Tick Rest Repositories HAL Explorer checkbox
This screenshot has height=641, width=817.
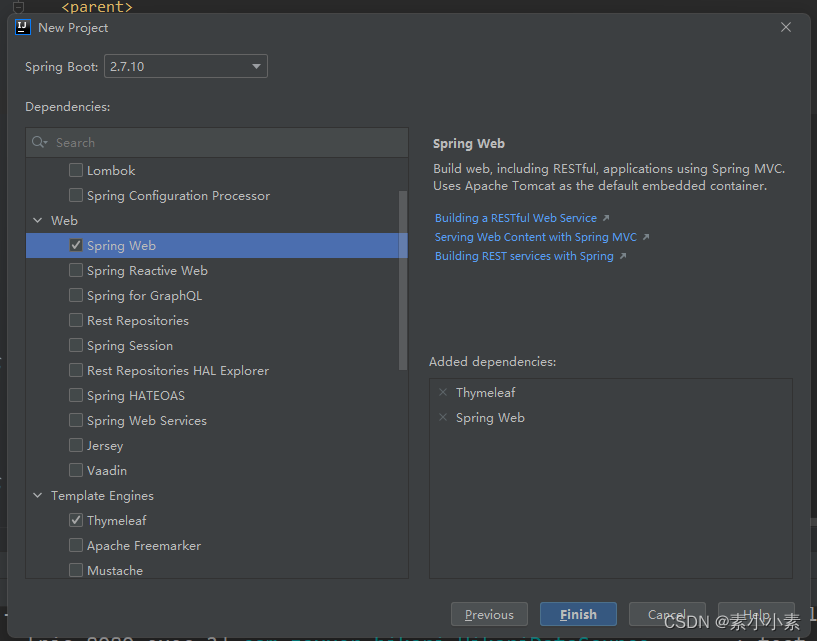(x=76, y=371)
